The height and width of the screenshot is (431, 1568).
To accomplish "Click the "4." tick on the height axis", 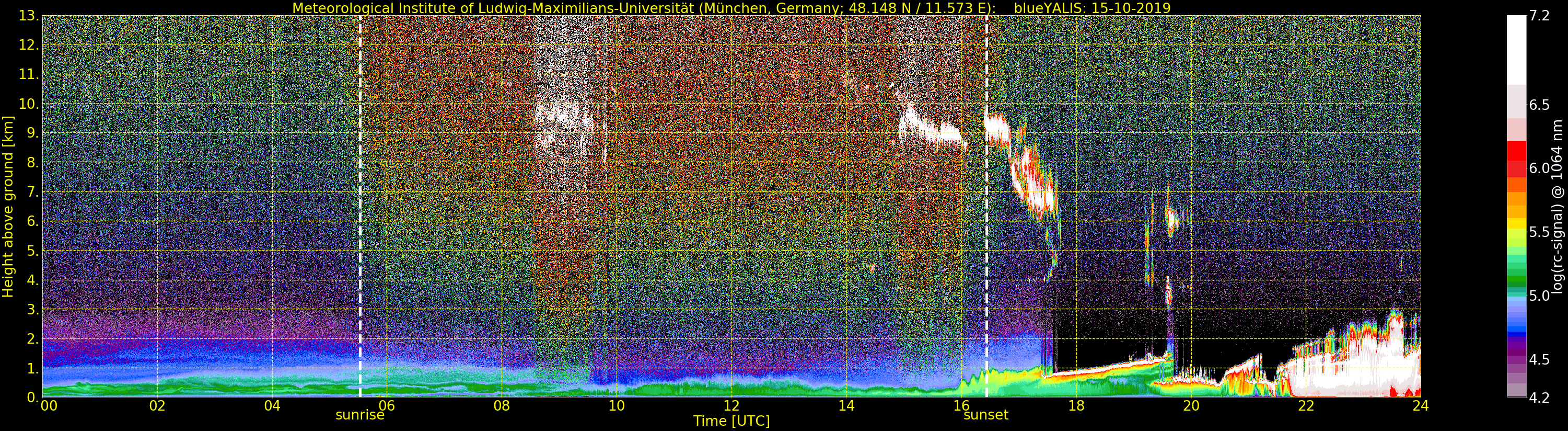I will click(33, 280).
